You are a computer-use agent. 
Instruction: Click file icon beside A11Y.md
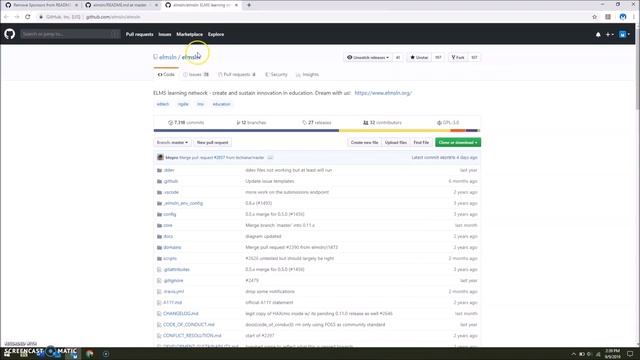[x=159, y=302]
